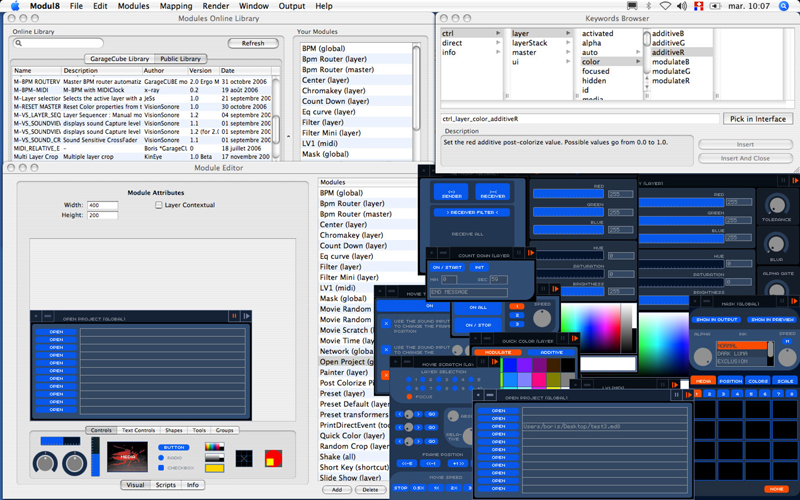Image resolution: width=800 pixels, height=500 pixels.
Task: Open the Mapping menu
Action: click(176, 6)
